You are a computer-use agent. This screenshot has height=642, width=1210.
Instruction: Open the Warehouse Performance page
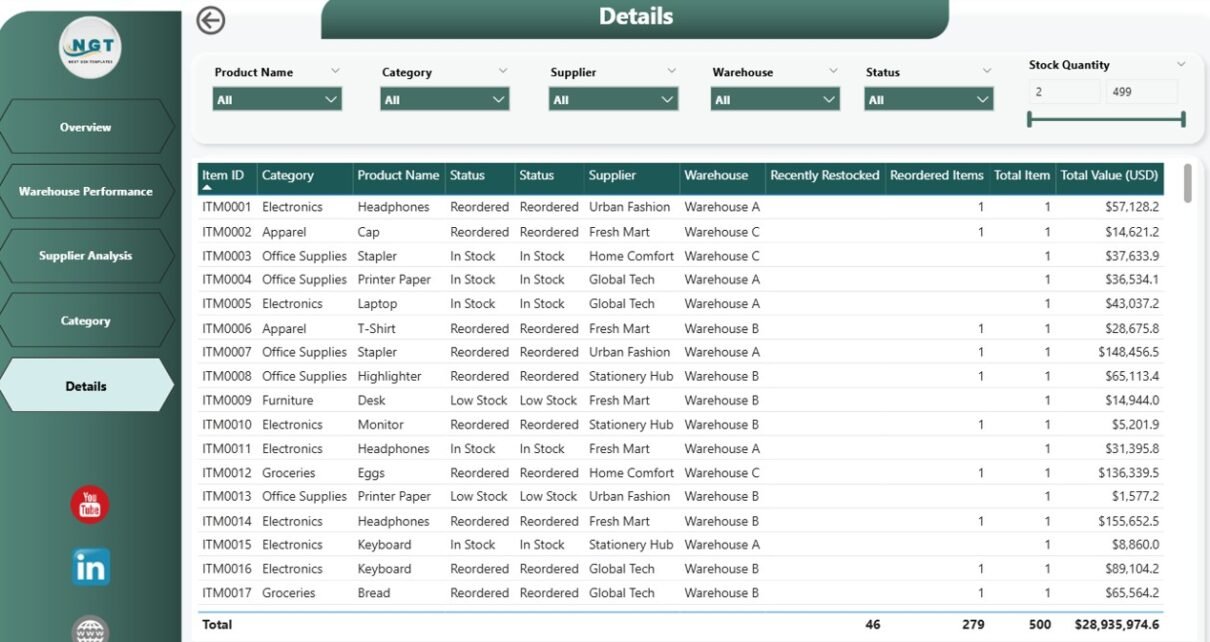pyautogui.click(x=88, y=191)
